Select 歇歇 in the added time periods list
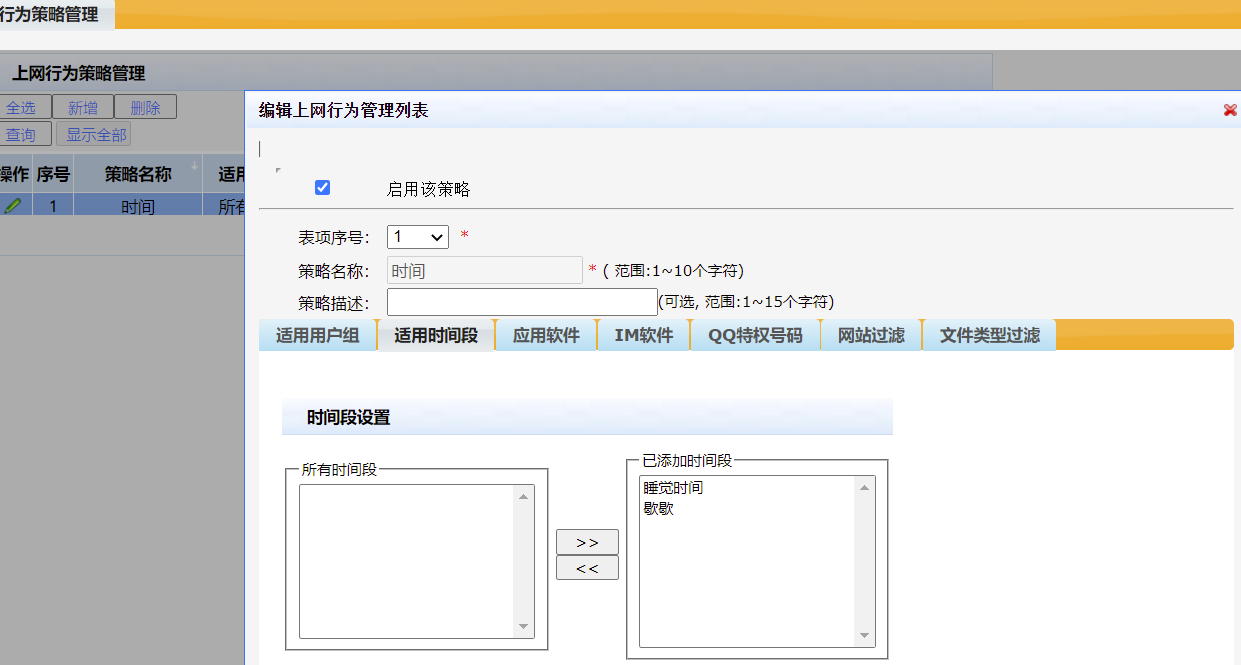 tap(658, 508)
